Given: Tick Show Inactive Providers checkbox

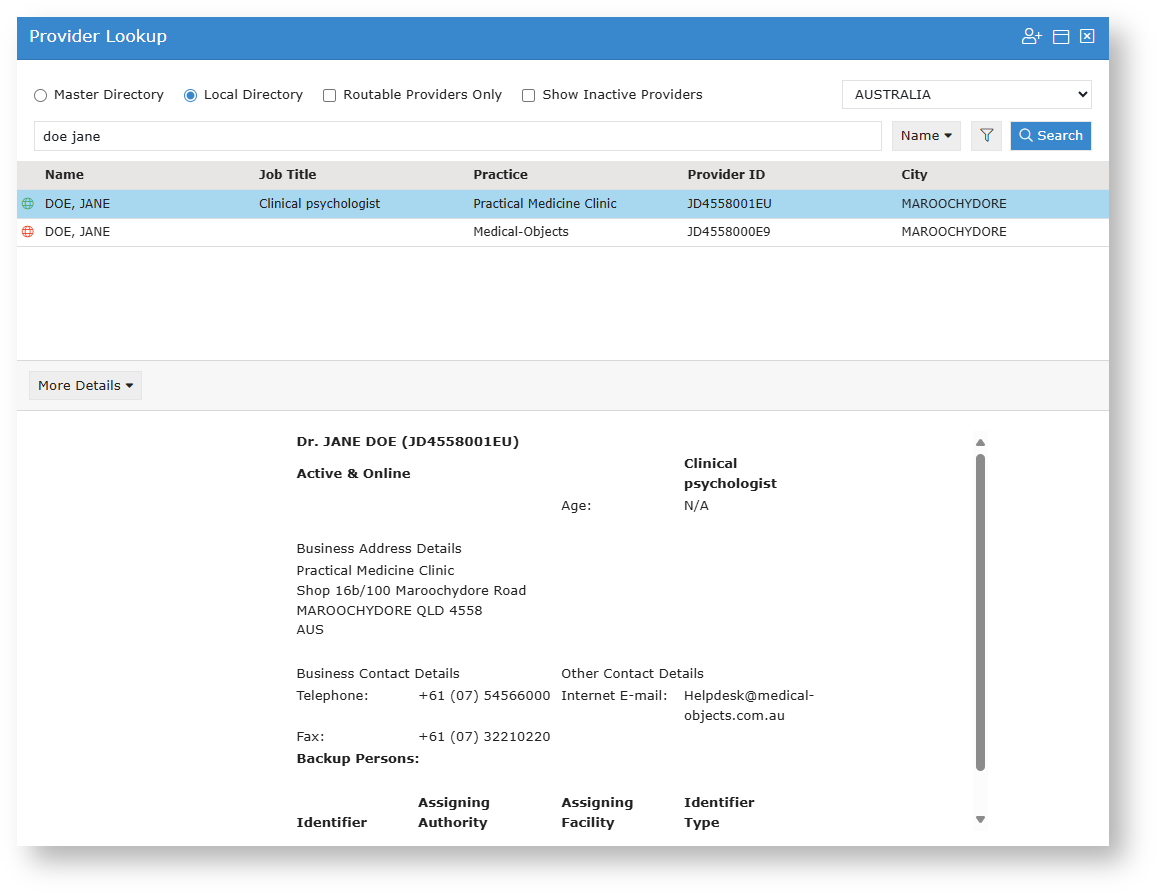Looking at the screenshot, I should click(529, 96).
